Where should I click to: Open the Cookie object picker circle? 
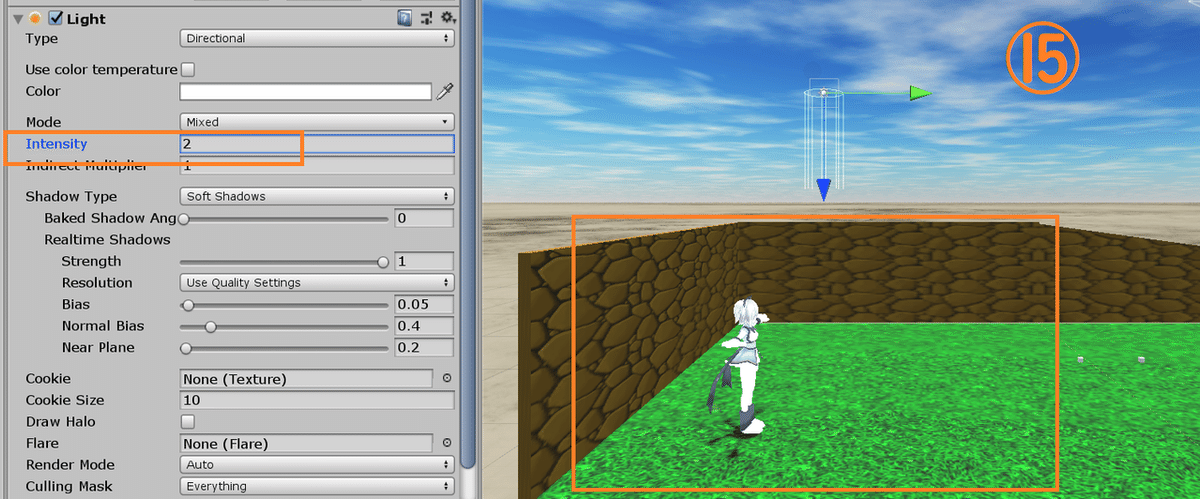tap(447, 379)
